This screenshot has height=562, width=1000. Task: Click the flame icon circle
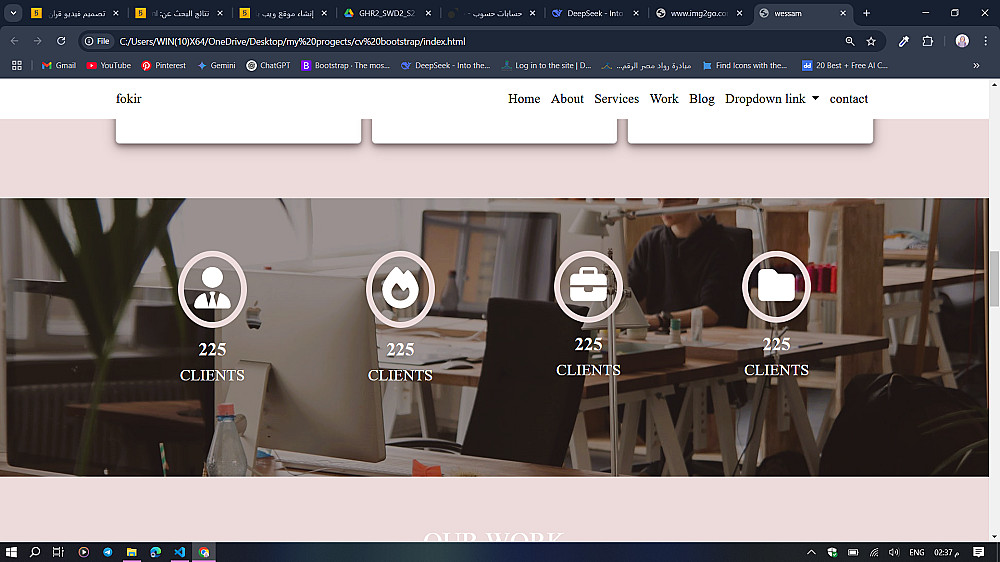point(401,289)
